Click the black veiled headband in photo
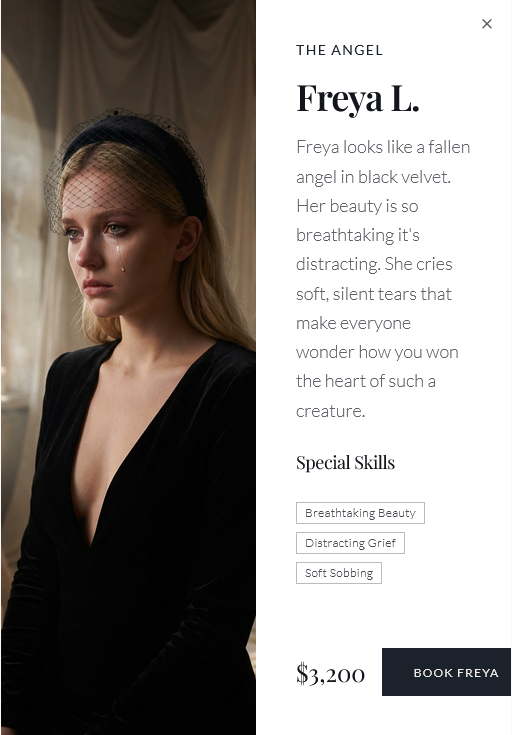This screenshot has width=512, height=735. [x=134, y=155]
